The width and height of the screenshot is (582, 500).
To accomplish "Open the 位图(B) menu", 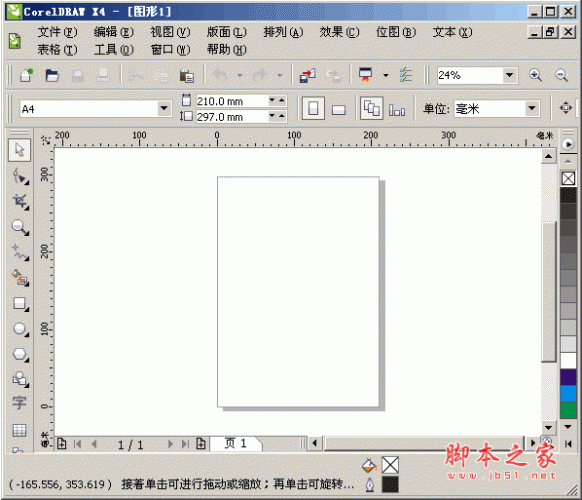I will [x=396, y=32].
